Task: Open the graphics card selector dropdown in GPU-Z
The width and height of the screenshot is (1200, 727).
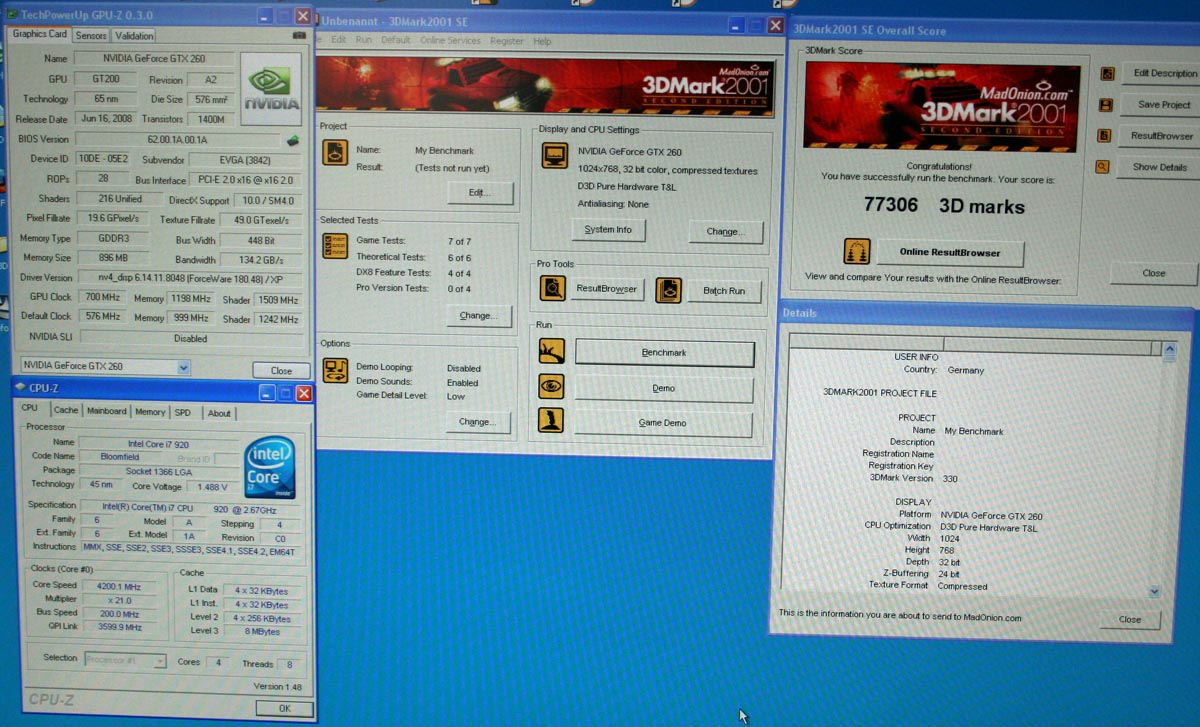Action: click(183, 367)
